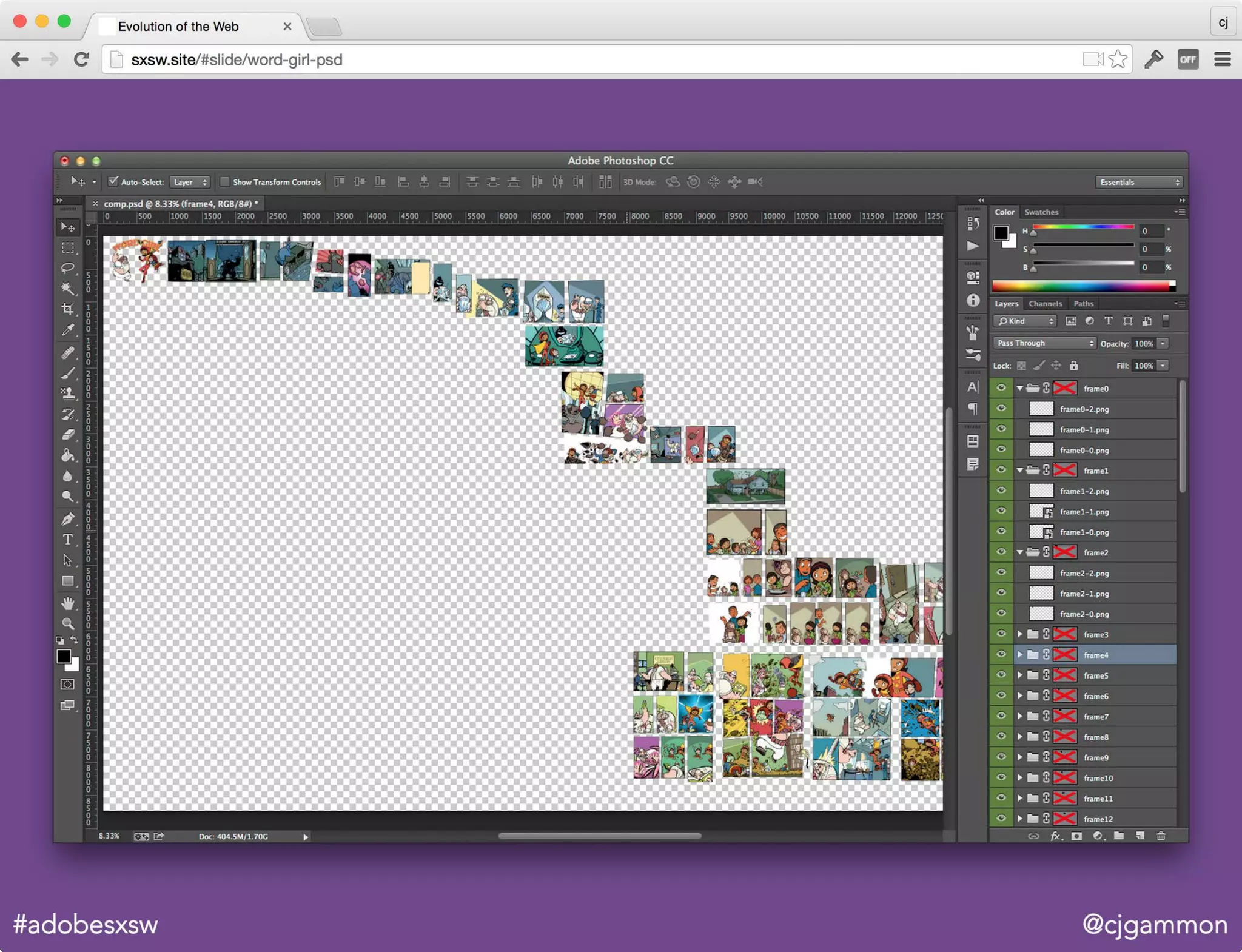Click the foreground color swatch in toolbox
Viewport: 1242px width, 952px height.
(63, 657)
